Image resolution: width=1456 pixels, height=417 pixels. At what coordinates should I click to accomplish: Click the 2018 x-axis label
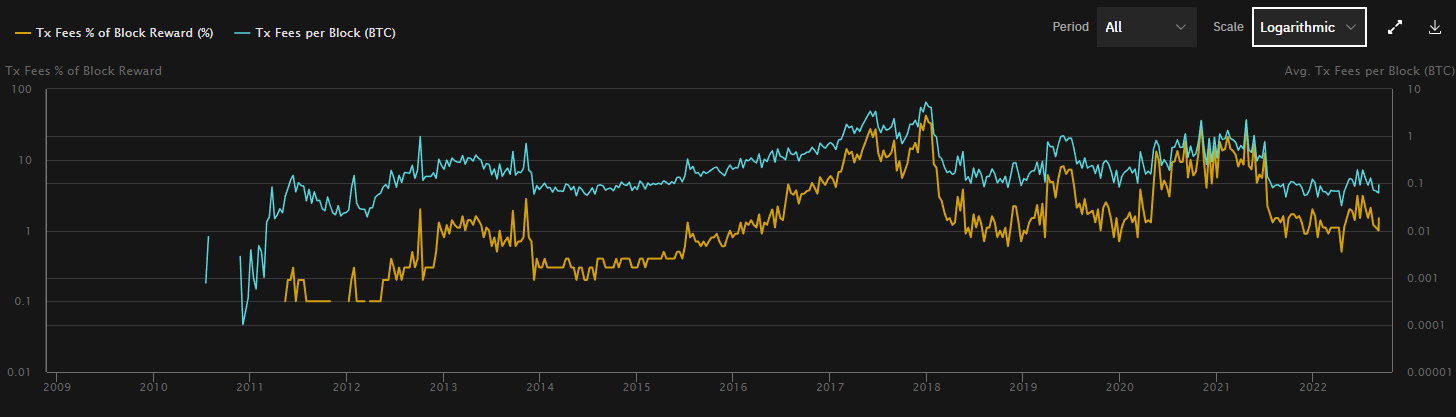[x=926, y=386]
